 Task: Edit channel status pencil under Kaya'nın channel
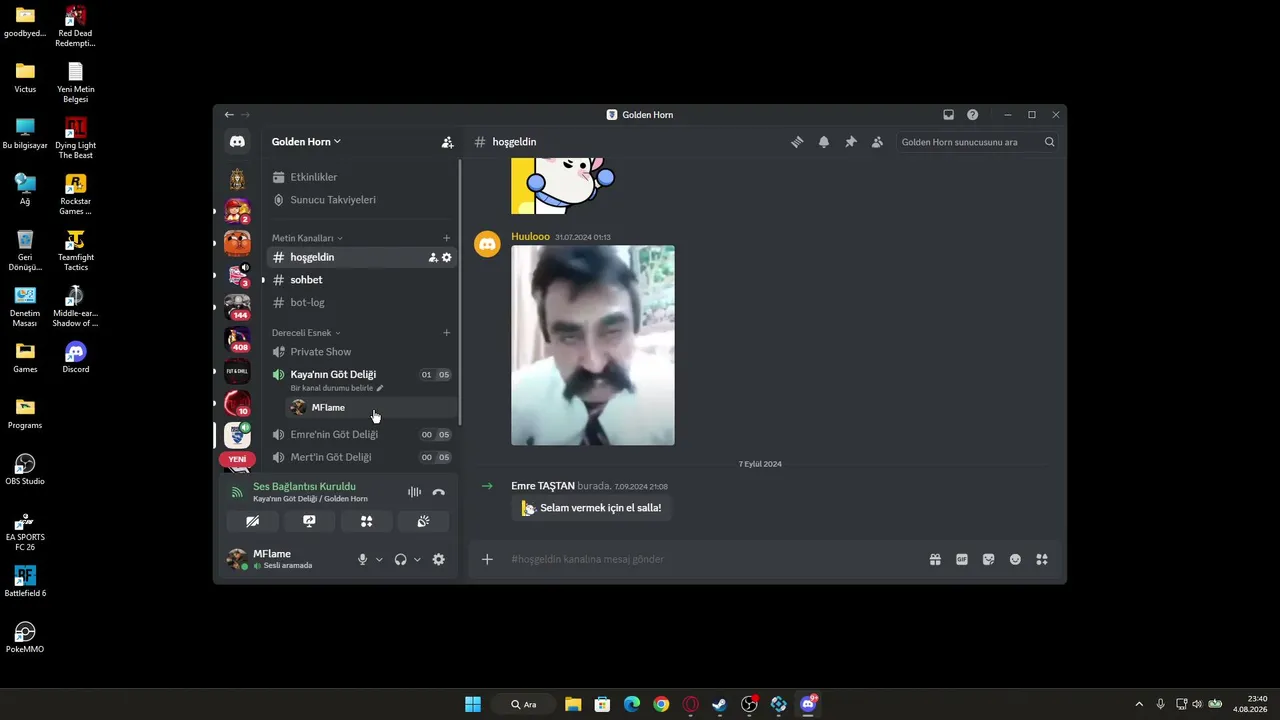tap(380, 388)
